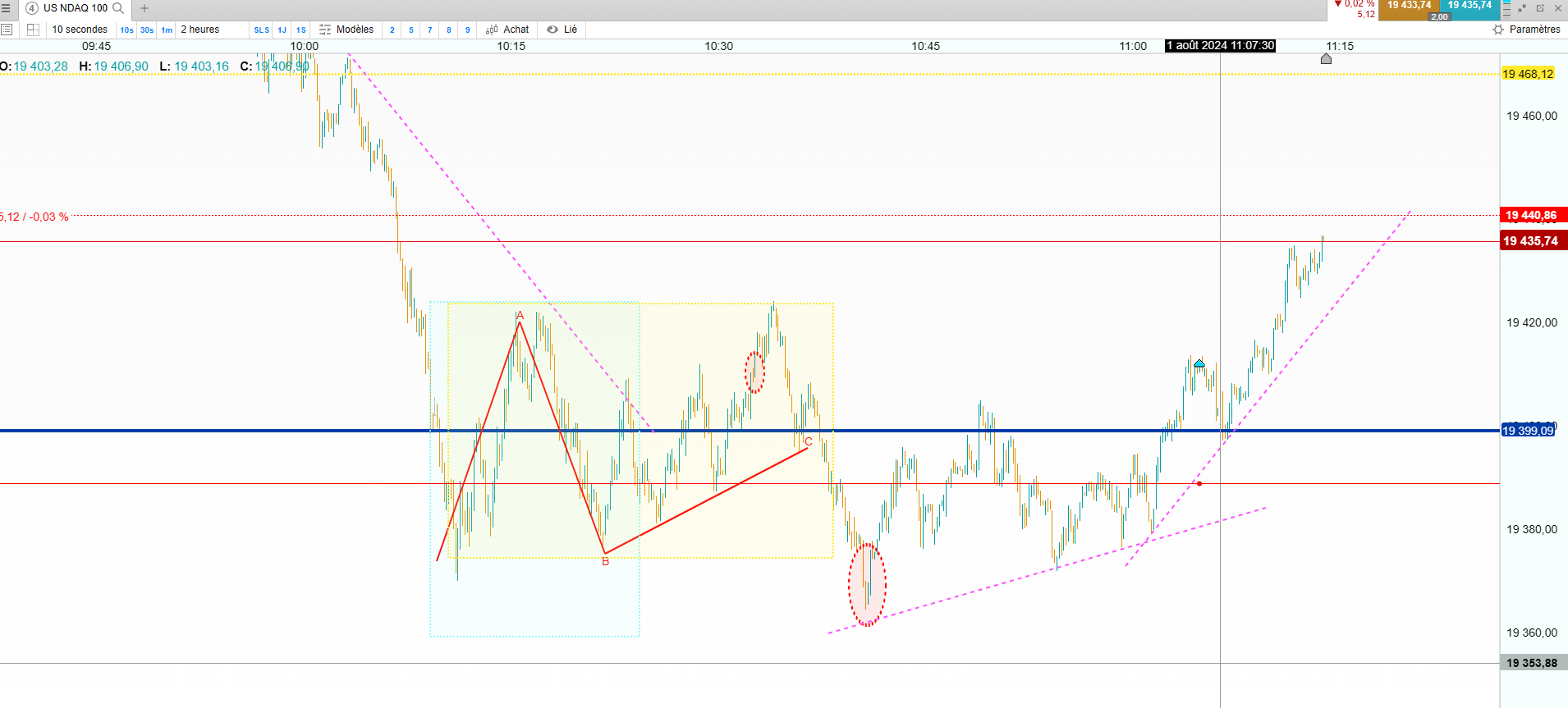Viewport: 1568px width, 708px height.
Task: Toggle the SLS view button
Action: pyautogui.click(x=262, y=30)
